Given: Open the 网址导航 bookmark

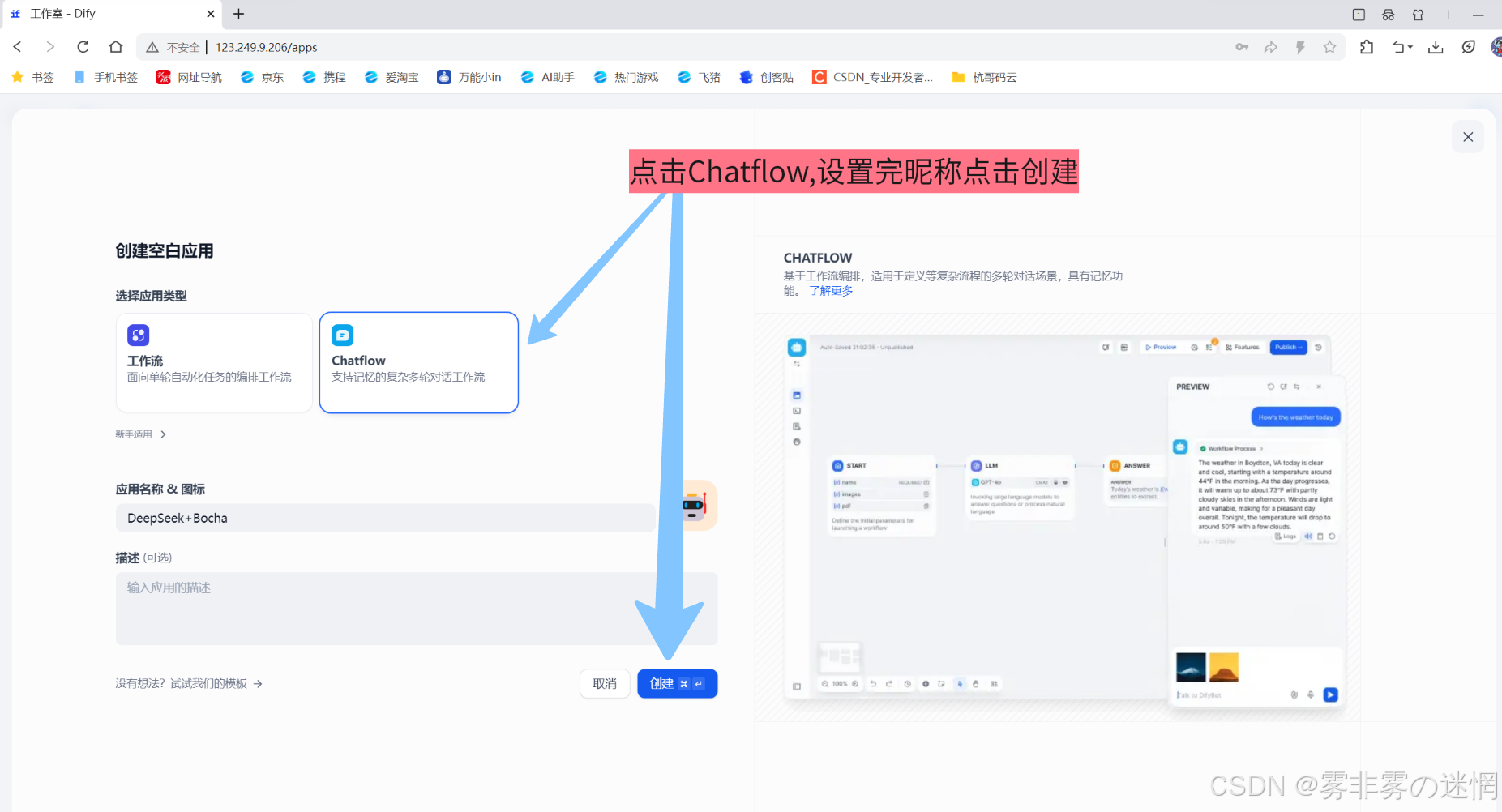Looking at the screenshot, I should (x=189, y=77).
